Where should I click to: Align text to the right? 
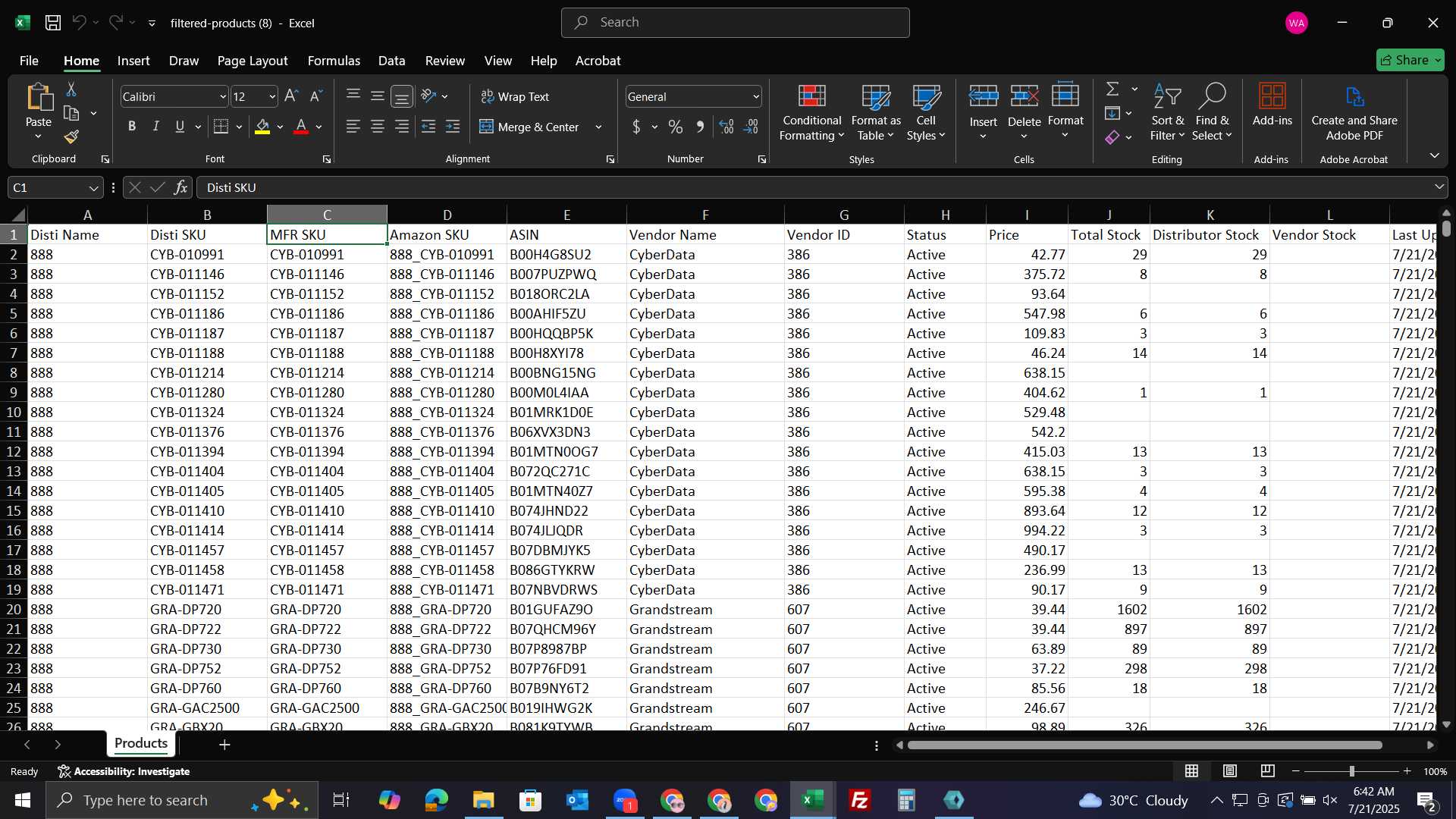[402, 127]
